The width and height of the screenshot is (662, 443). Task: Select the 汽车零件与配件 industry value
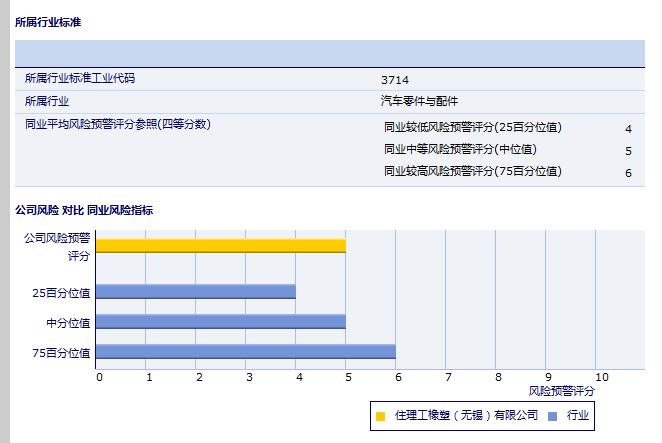pos(419,101)
